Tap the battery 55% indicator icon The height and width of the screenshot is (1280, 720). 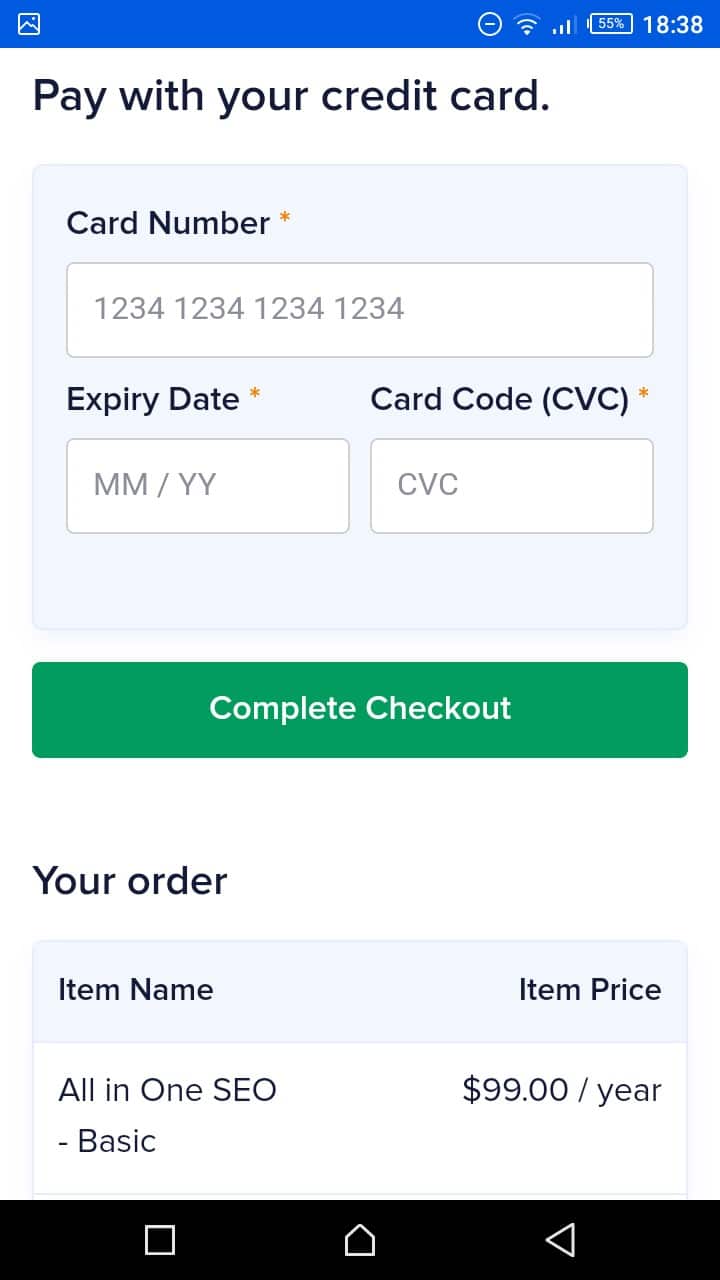click(611, 24)
